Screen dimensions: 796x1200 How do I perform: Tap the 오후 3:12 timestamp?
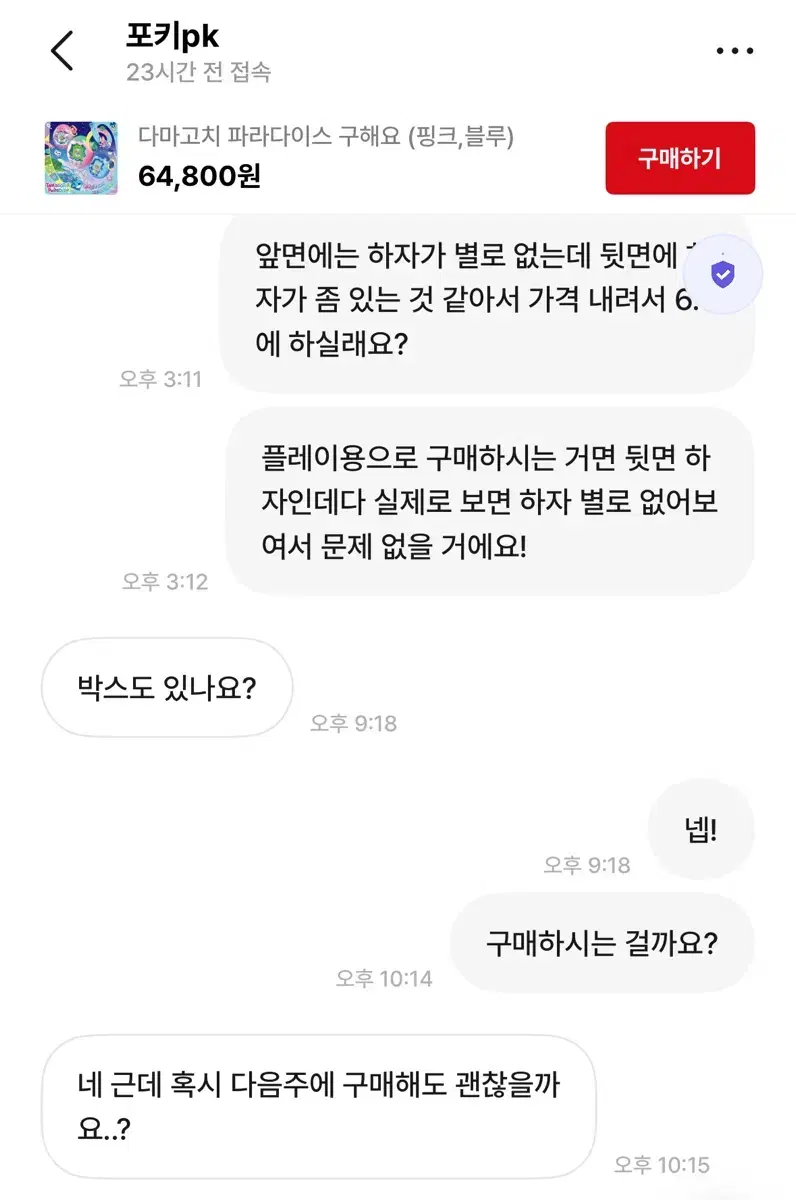[x=165, y=581]
